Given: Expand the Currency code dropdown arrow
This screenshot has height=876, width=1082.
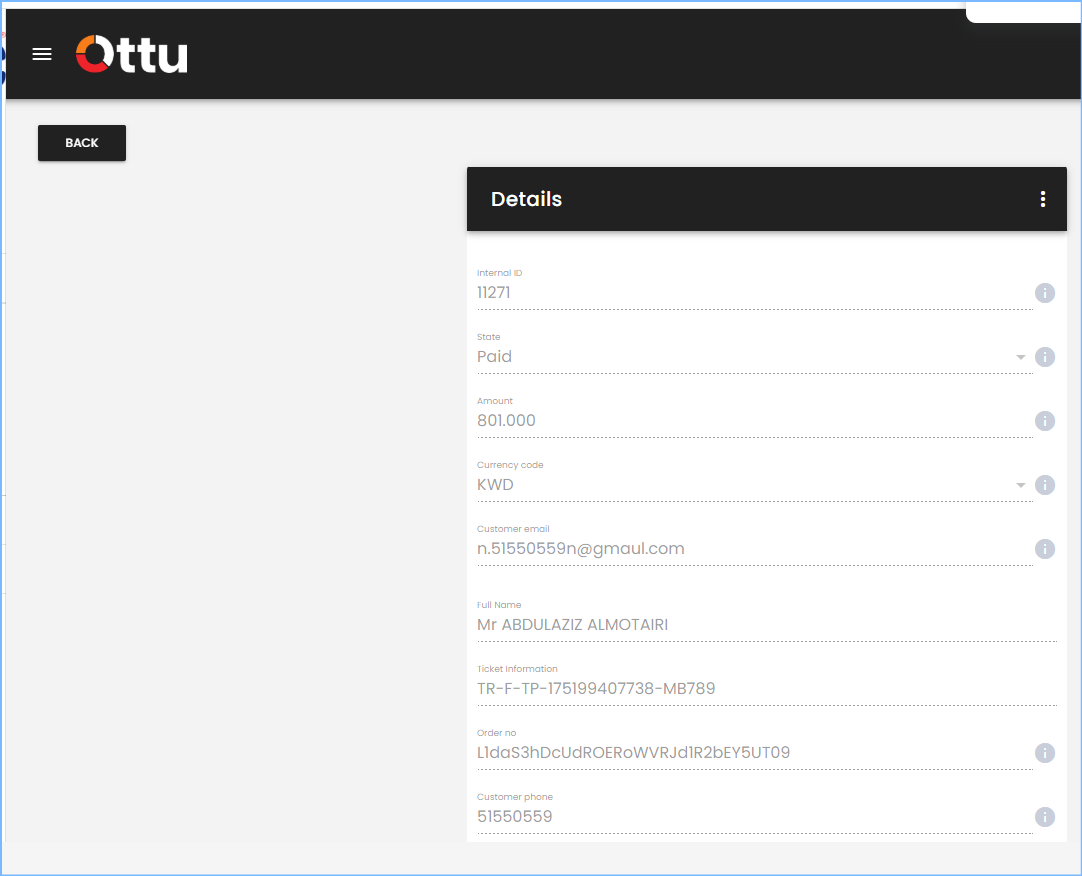Looking at the screenshot, I should [x=1021, y=485].
